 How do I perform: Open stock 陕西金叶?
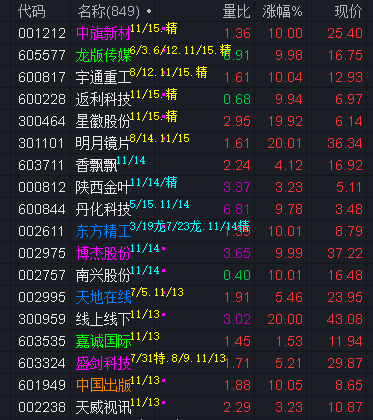pos(103,187)
